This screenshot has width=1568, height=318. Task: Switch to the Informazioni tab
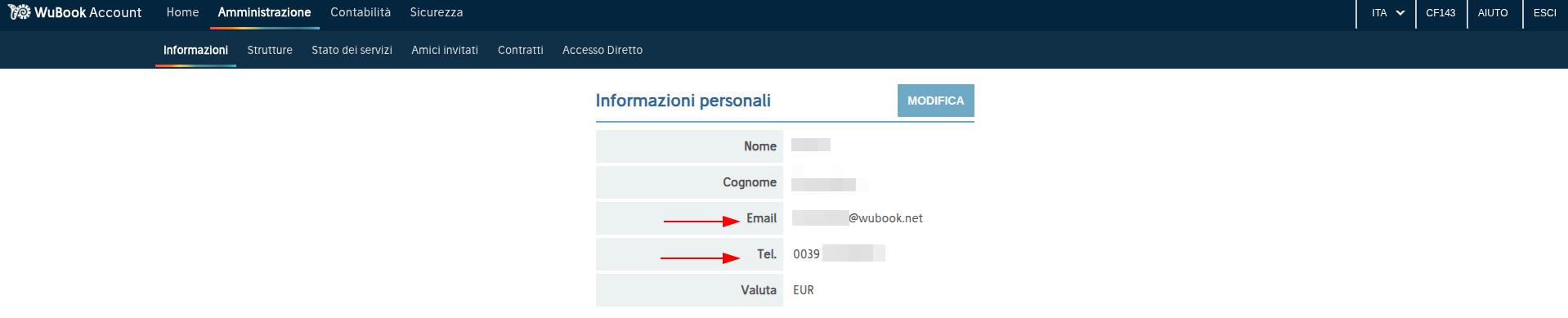(195, 50)
